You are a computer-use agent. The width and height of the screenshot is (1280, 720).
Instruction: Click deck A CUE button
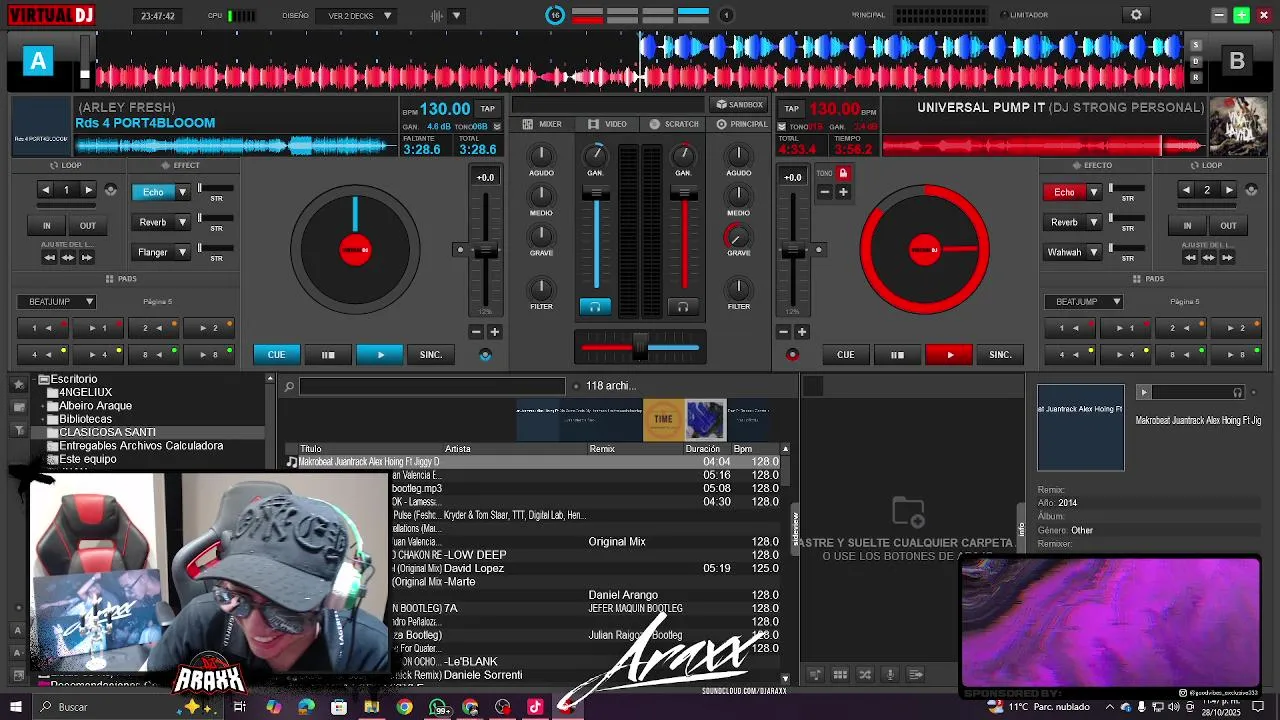[276, 354]
